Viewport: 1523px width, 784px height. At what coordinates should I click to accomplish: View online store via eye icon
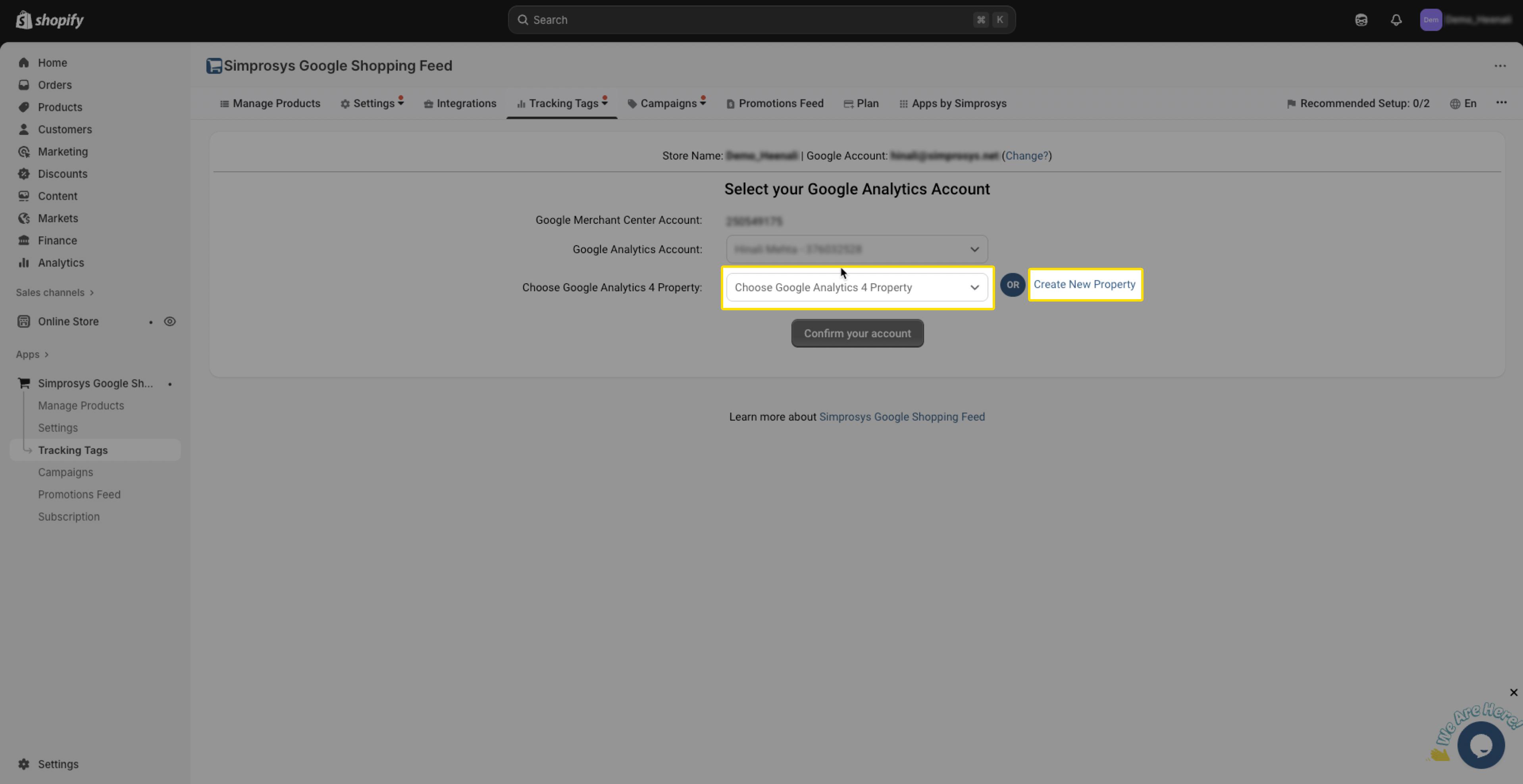pos(169,322)
